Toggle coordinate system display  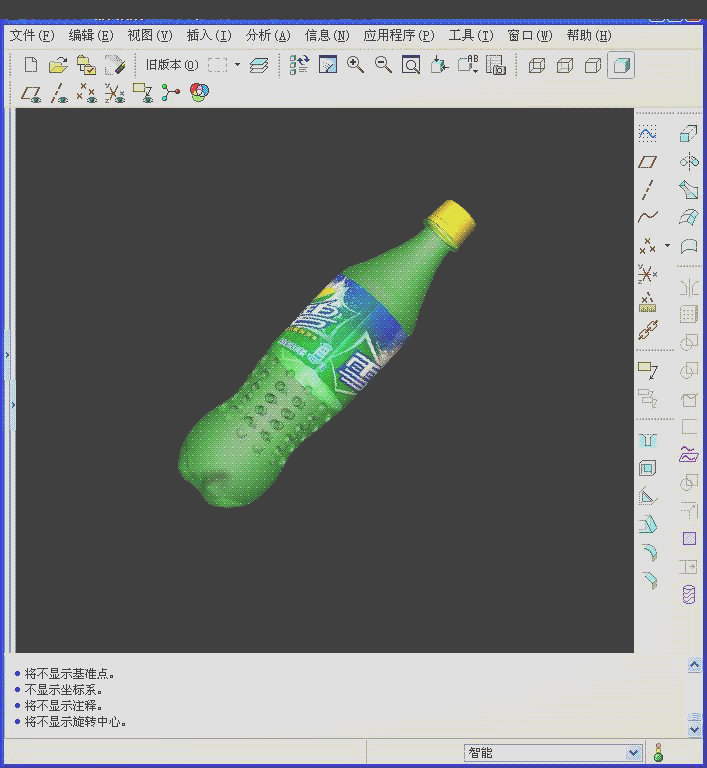click(x=115, y=93)
